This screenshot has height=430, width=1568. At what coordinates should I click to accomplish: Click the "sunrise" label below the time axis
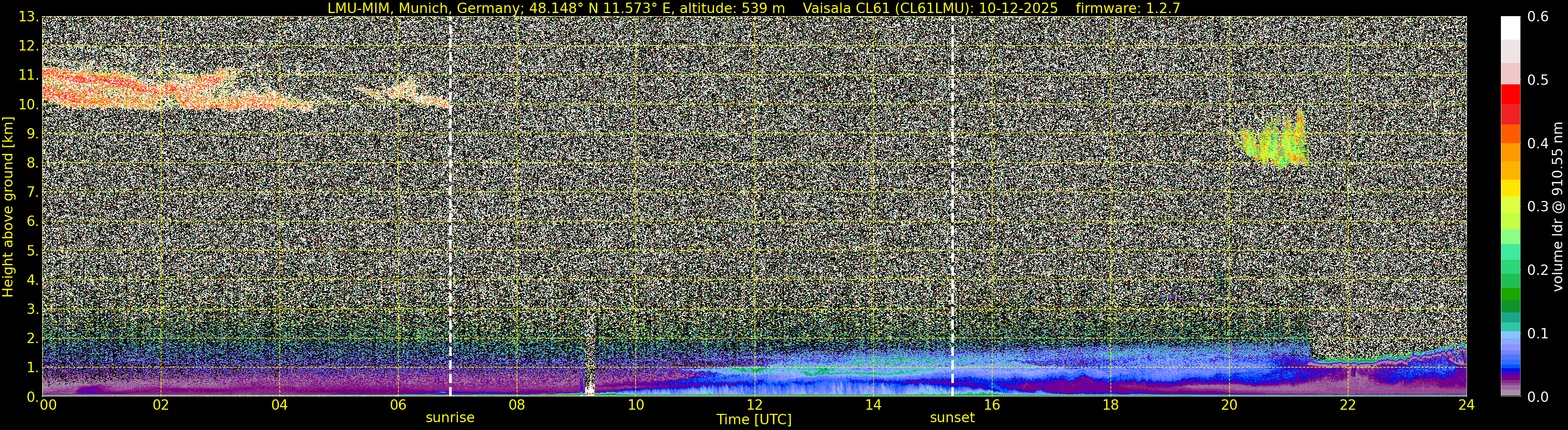click(450, 418)
